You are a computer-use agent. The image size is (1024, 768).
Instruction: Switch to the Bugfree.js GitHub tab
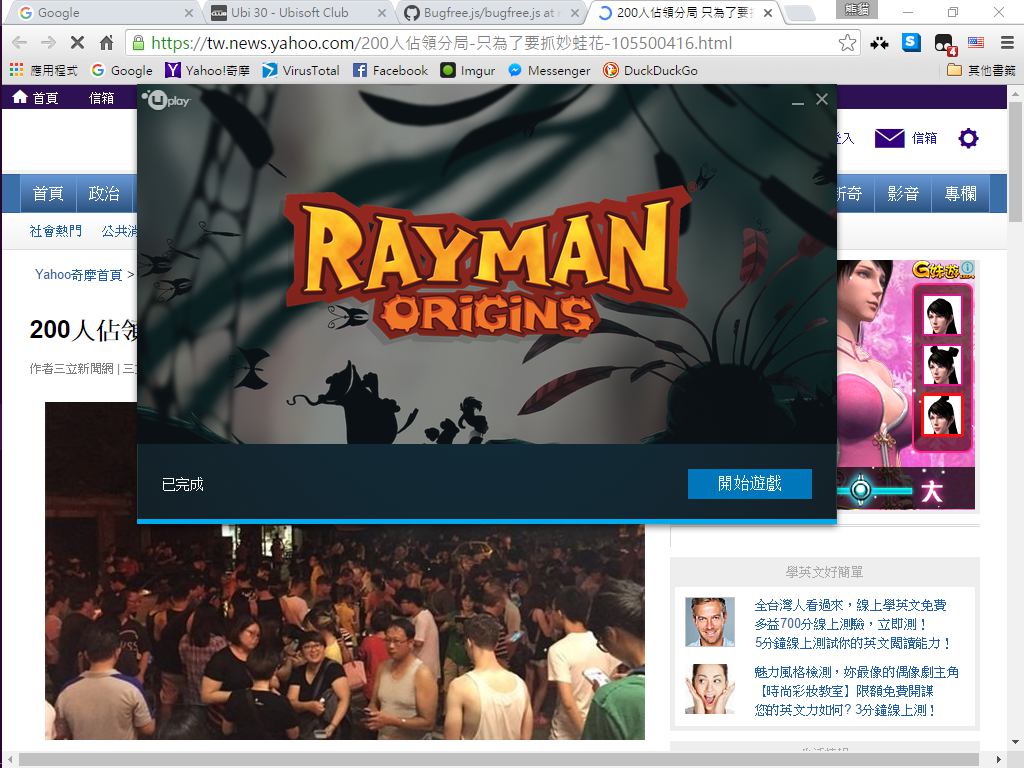point(485,13)
